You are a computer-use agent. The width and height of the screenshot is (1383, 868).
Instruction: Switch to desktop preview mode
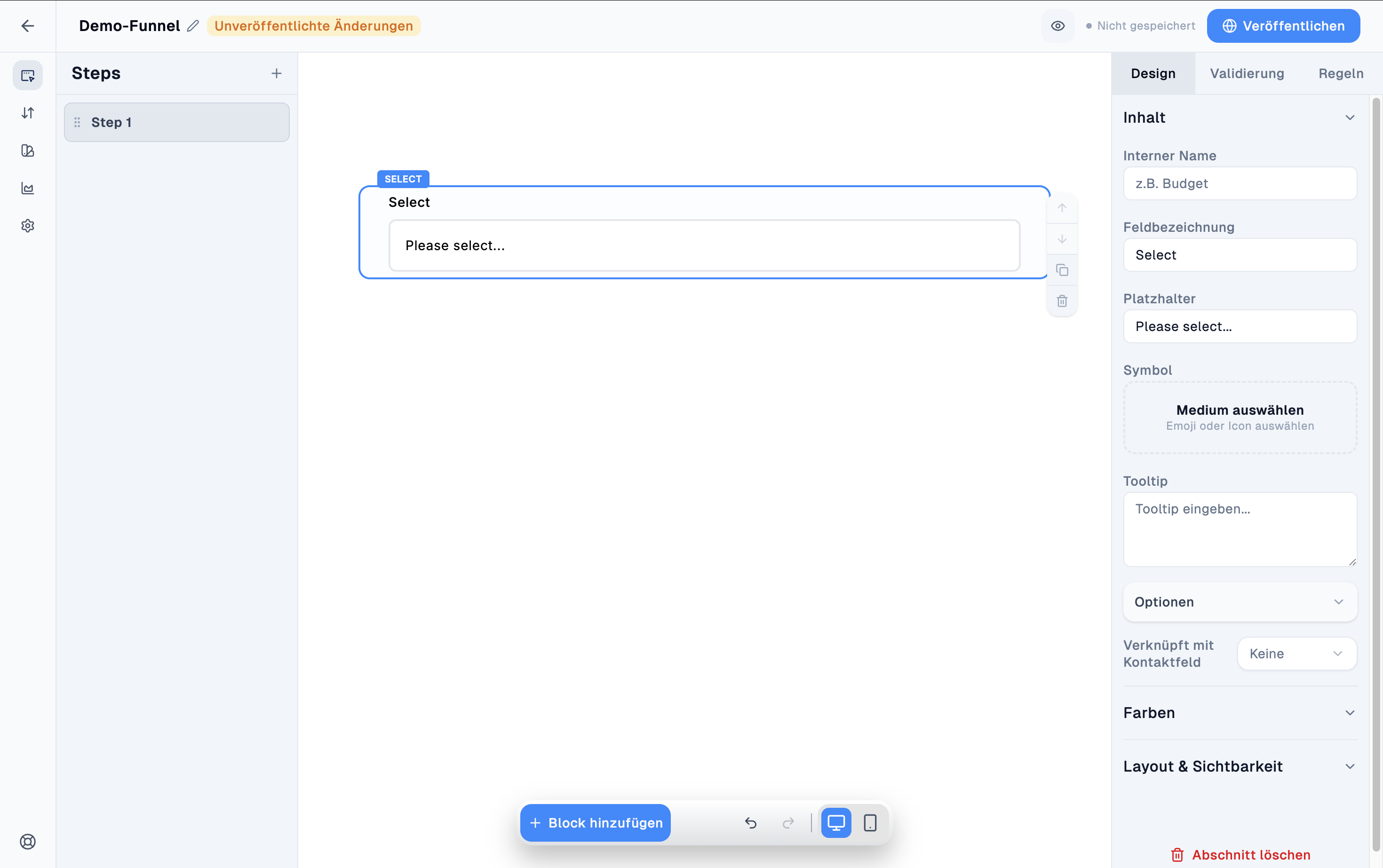click(x=835, y=823)
